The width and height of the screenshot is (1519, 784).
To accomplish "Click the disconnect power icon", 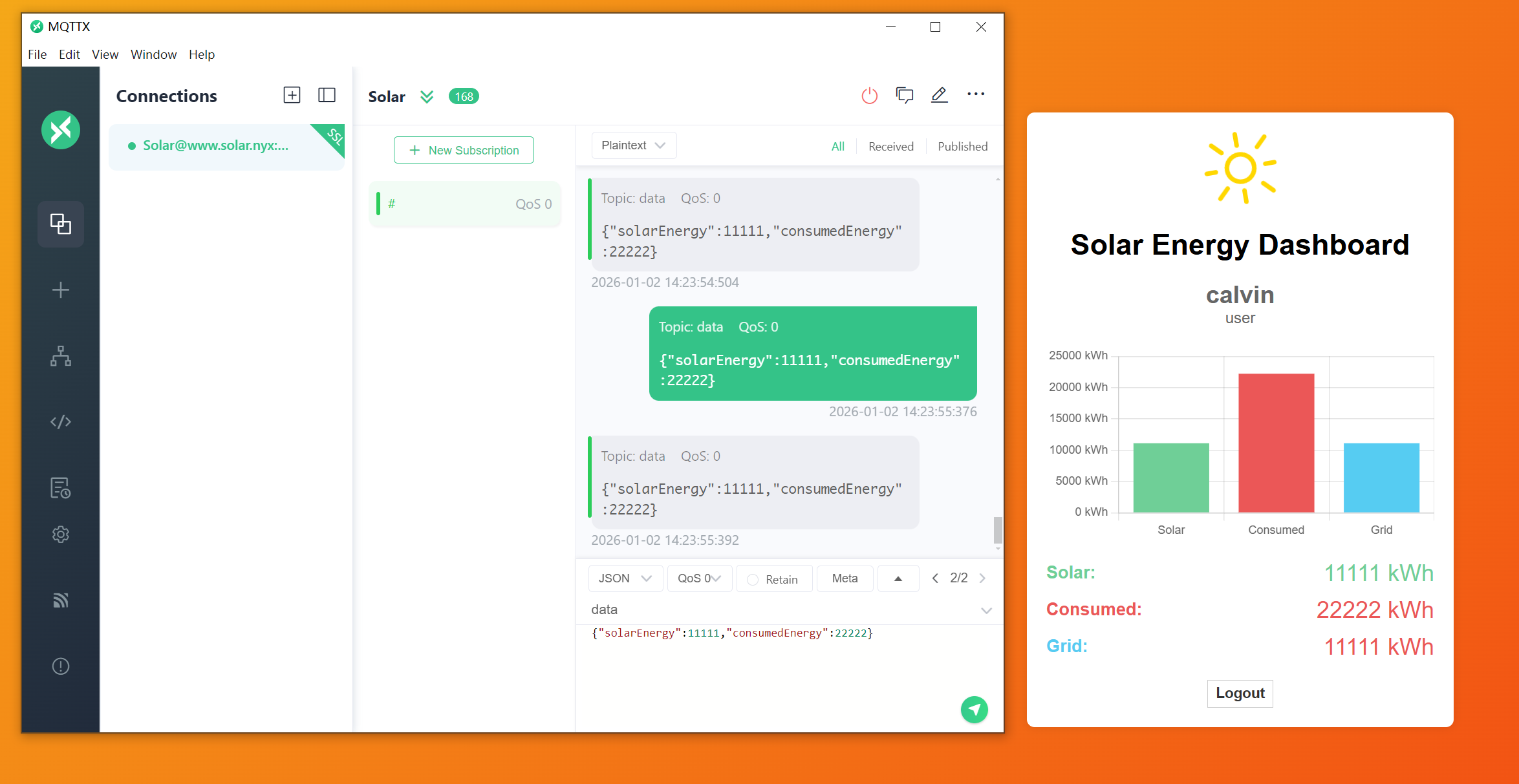I will (x=869, y=96).
